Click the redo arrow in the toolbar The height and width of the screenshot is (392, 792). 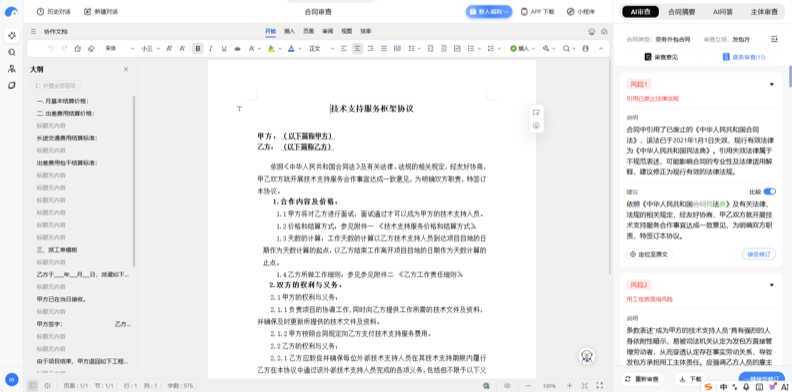64,48
